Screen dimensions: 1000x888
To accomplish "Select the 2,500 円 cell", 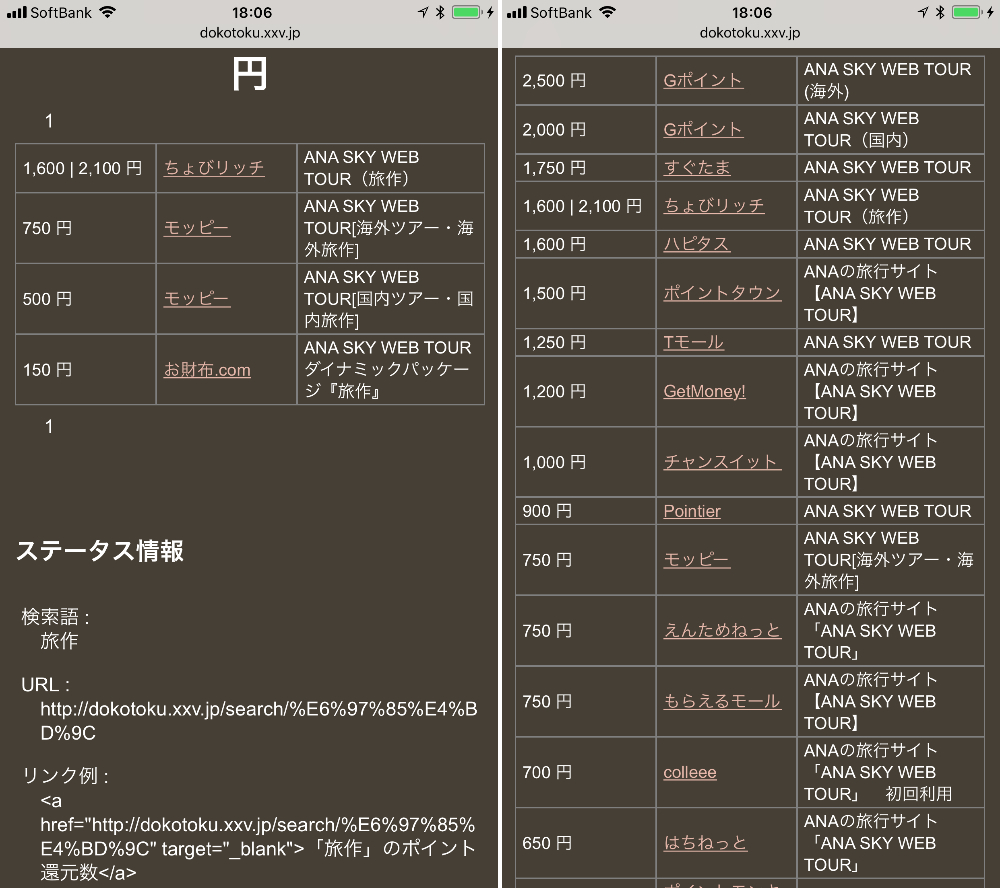I will [x=585, y=80].
